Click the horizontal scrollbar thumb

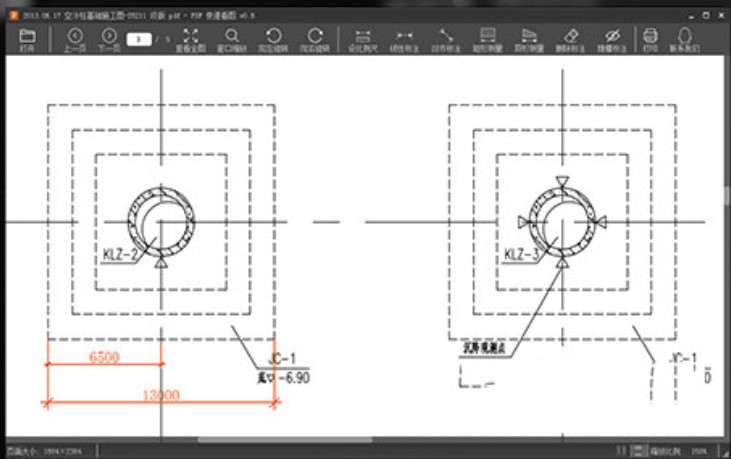click(x=285, y=439)
